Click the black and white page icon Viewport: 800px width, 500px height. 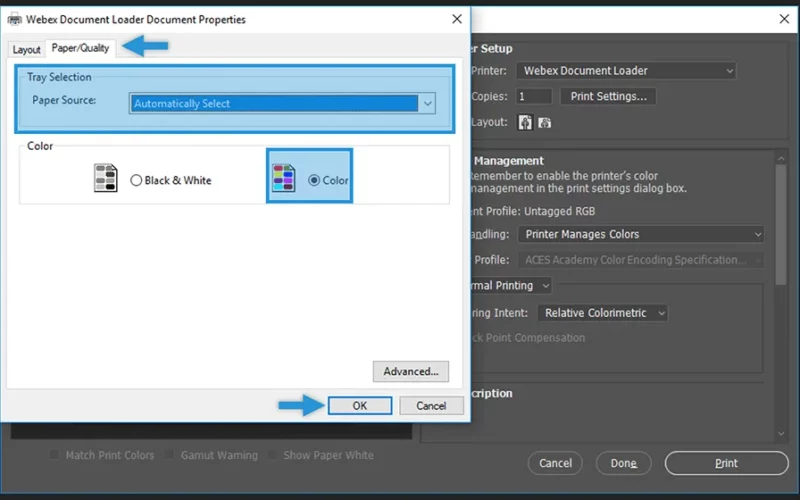coord(106,178)
